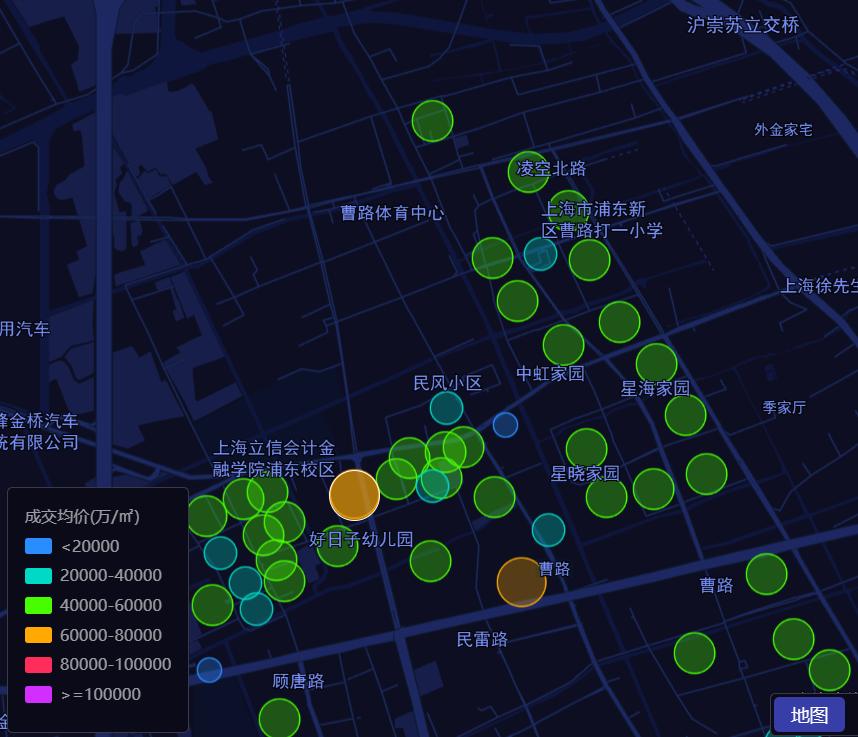Select the cyan bubble below 民风小区 label

pos(446,408)
